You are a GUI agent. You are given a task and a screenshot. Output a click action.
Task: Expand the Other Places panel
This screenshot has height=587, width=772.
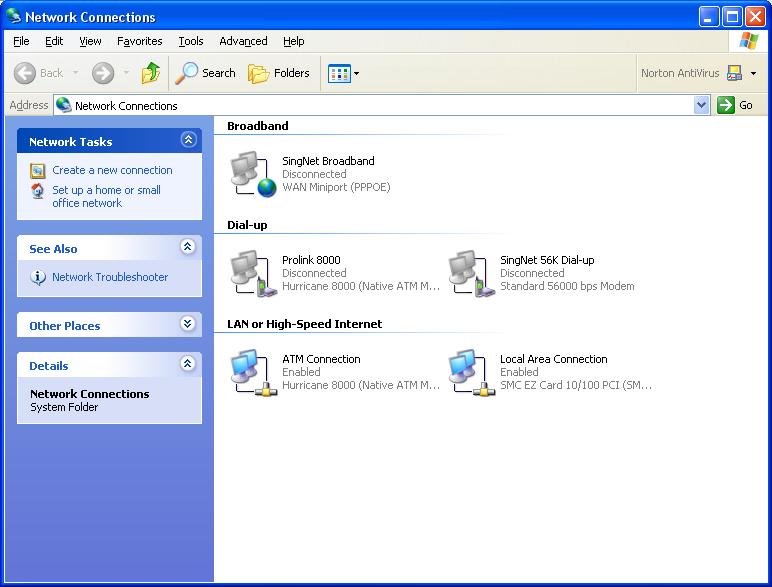[188, 324]
